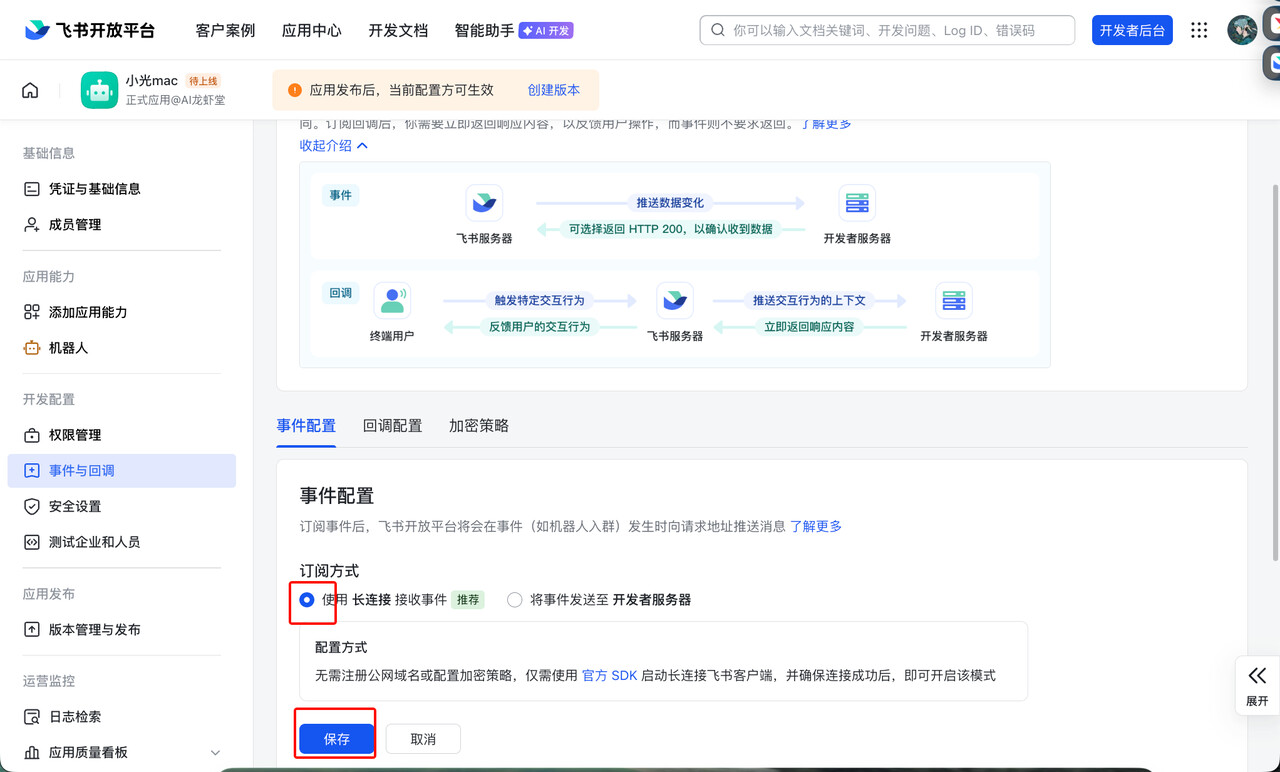The image size is (1280, 772).
Task: Collapse the 收起介绍 section
Action: click(x=333, y=146)
